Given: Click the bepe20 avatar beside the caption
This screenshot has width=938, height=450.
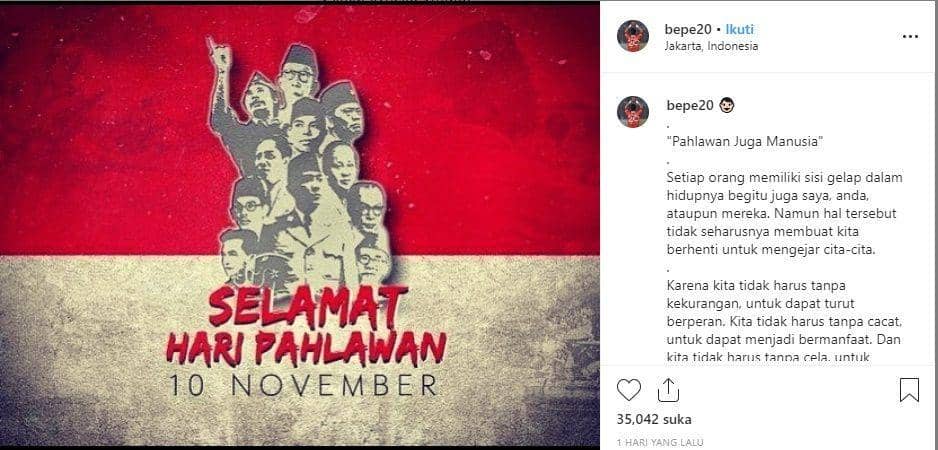Looking at the screenshot, I should tap(633, 112).
